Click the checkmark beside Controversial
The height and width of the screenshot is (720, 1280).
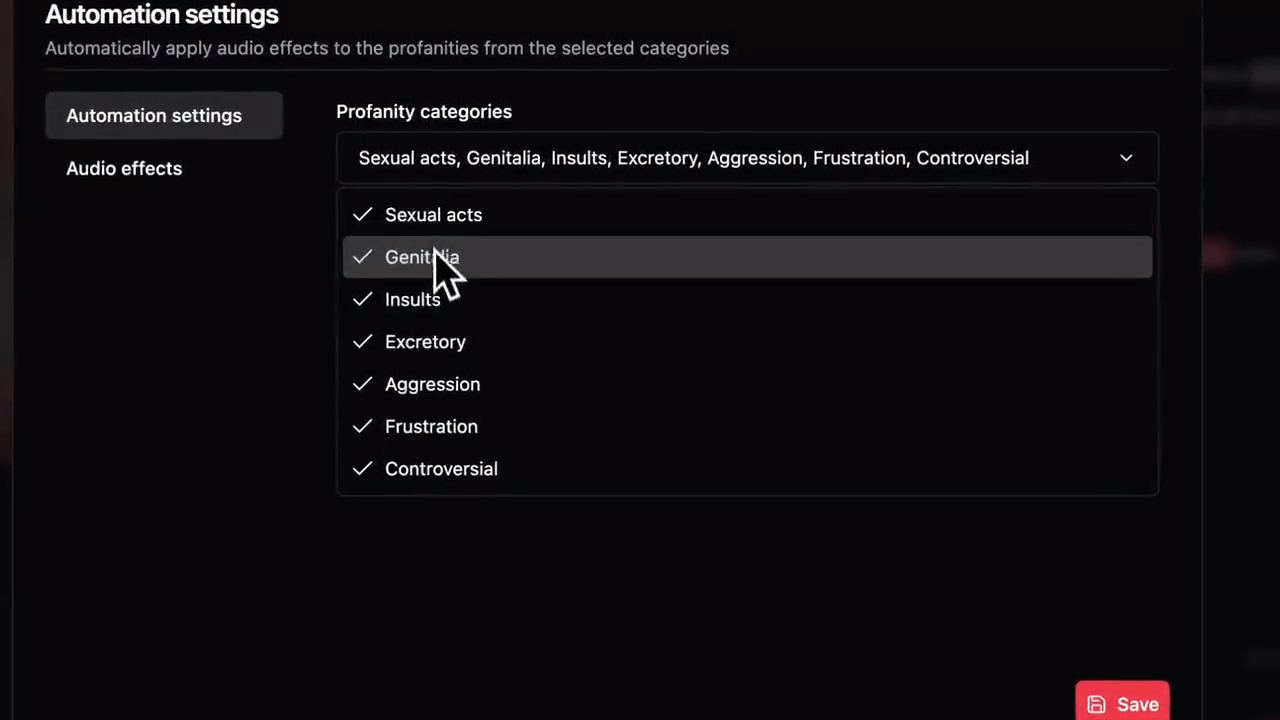pos(362,469)
